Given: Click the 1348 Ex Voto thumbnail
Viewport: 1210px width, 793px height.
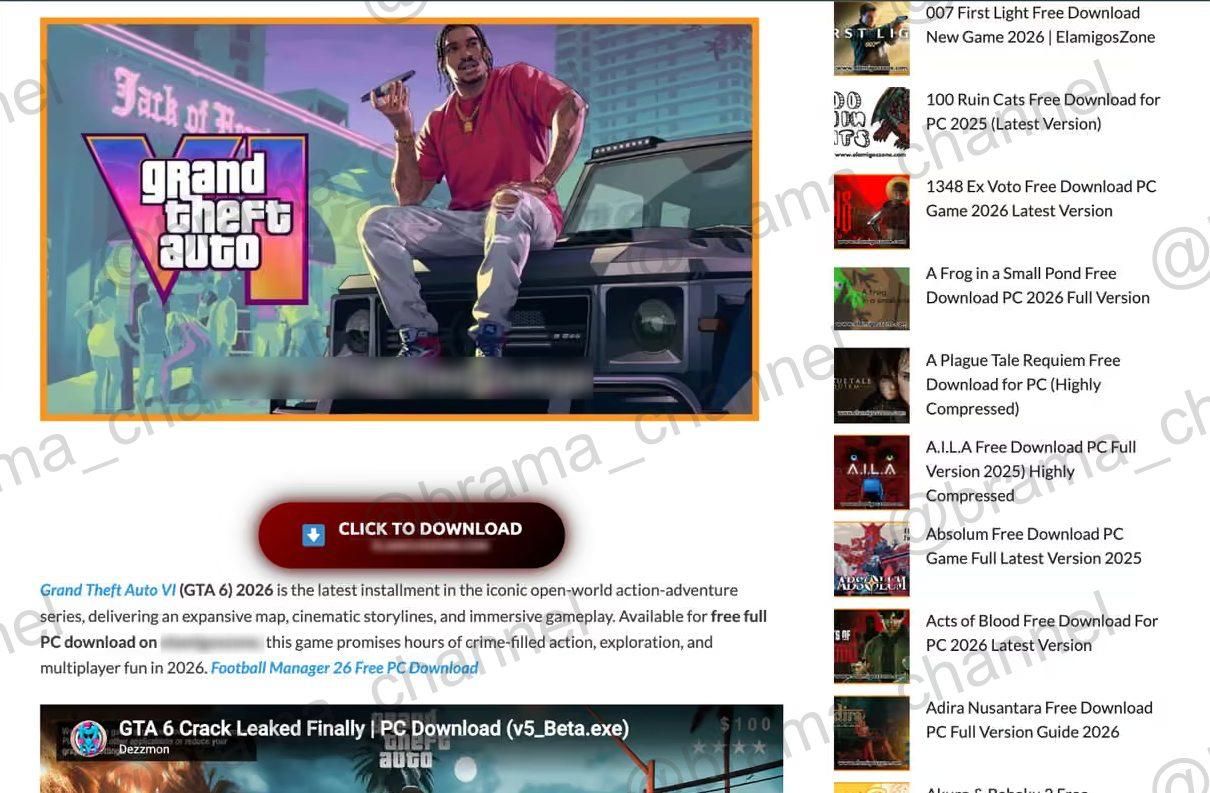Looking at the screenshot, I should click(872, 211).
